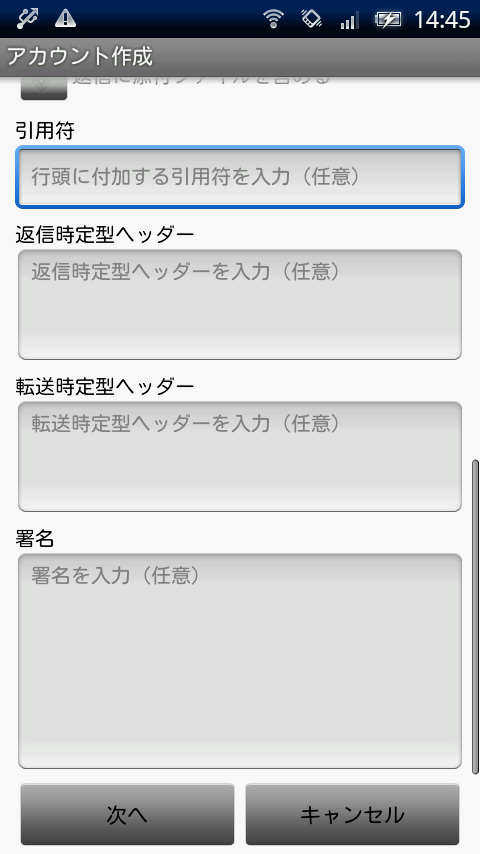Tap the cellular signal strength icon
The image size is (480, 854).
coord(349,20)
